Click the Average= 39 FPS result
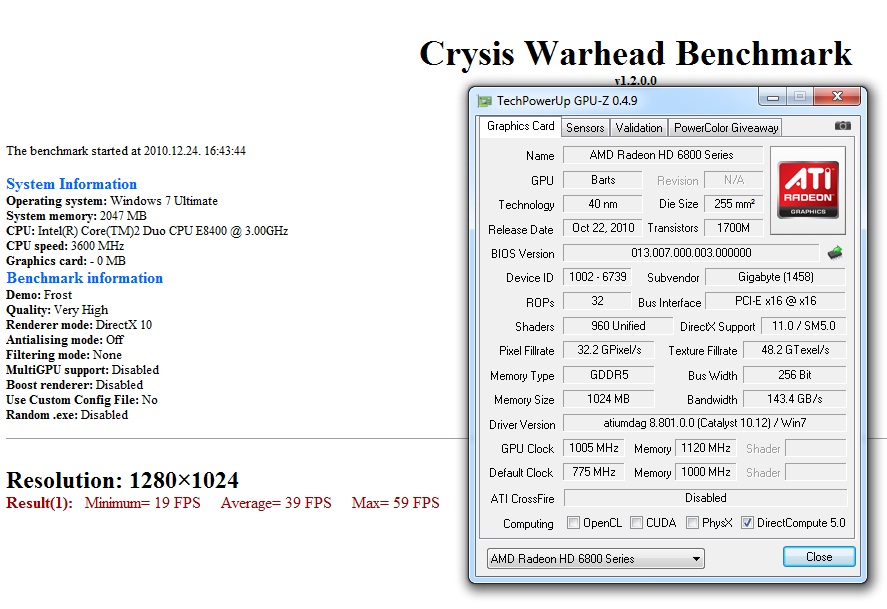 pos(276,503)
